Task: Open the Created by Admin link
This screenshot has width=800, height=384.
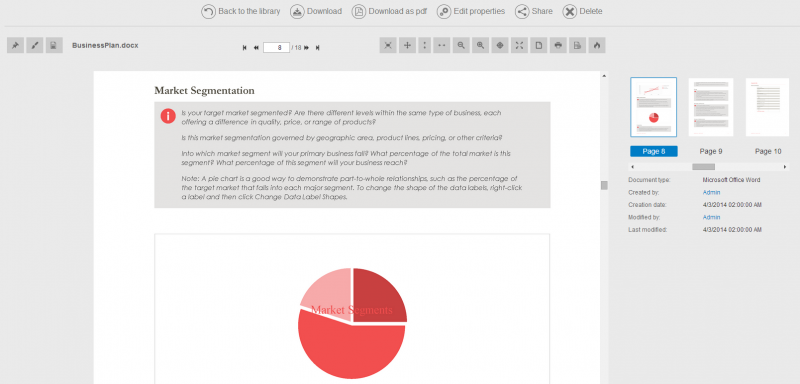Action: (711, 192)
